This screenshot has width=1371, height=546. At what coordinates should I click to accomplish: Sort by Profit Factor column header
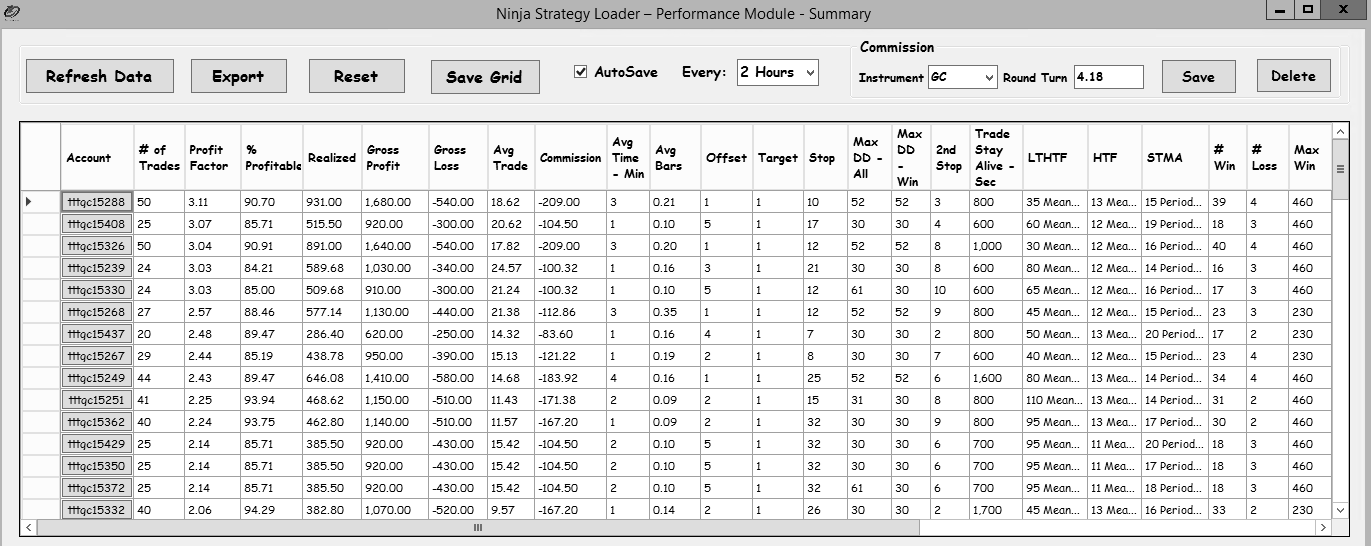[208, 157]
